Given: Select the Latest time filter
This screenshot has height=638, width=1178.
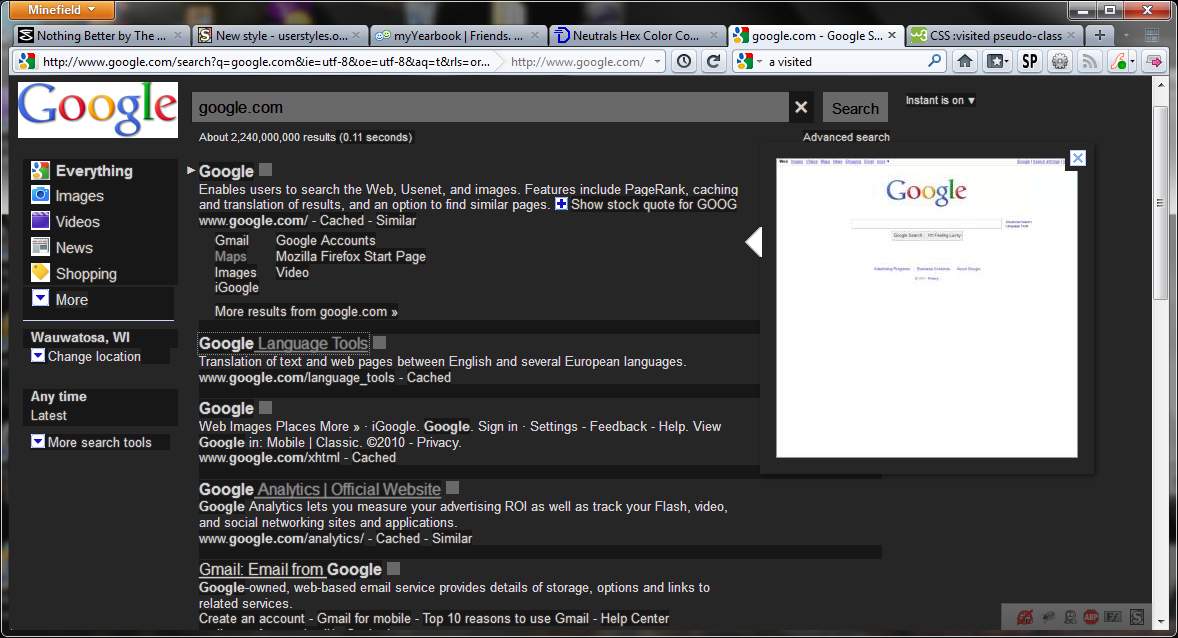Looking at the screenshot, I should point(49,416).
